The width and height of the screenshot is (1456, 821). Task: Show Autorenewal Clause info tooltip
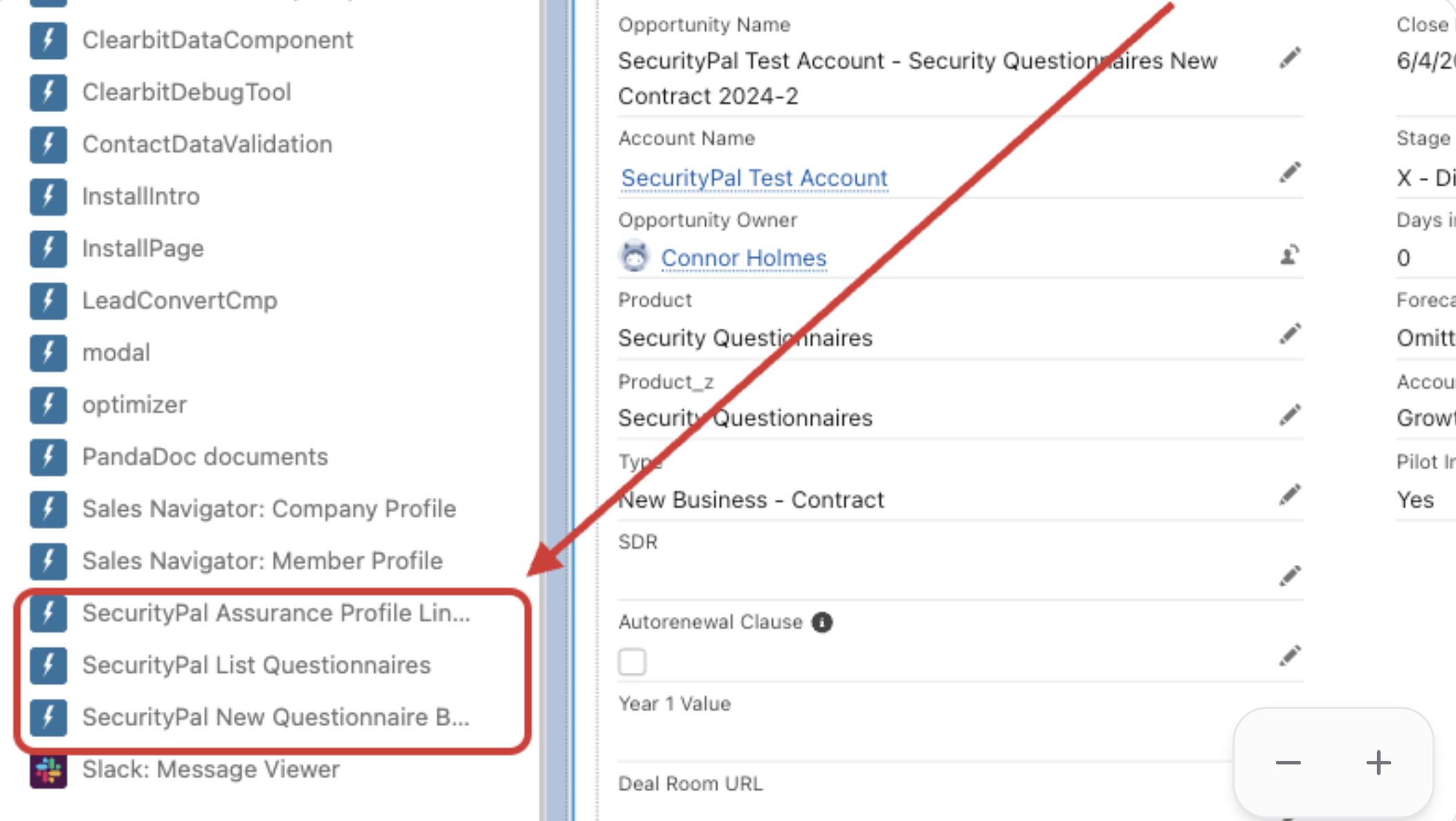(821, 622)
